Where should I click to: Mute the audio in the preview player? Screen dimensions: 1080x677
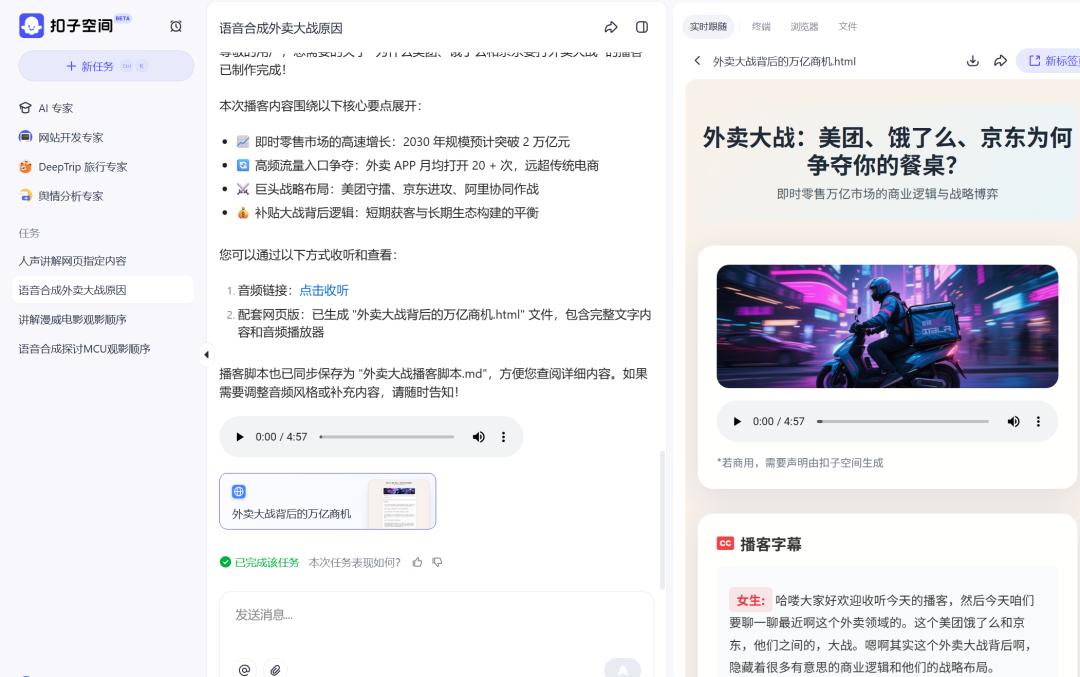[1013, 421]
